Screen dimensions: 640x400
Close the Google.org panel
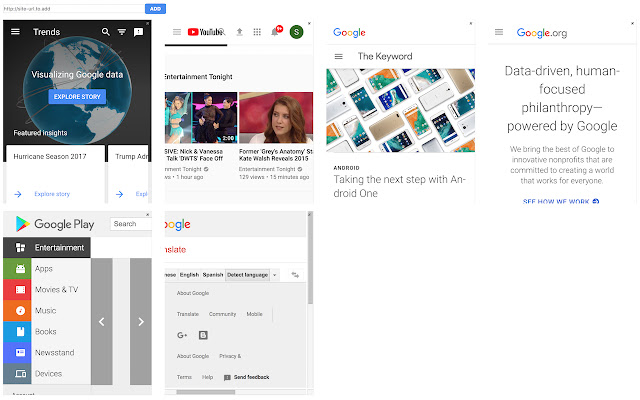click(633, 23)
